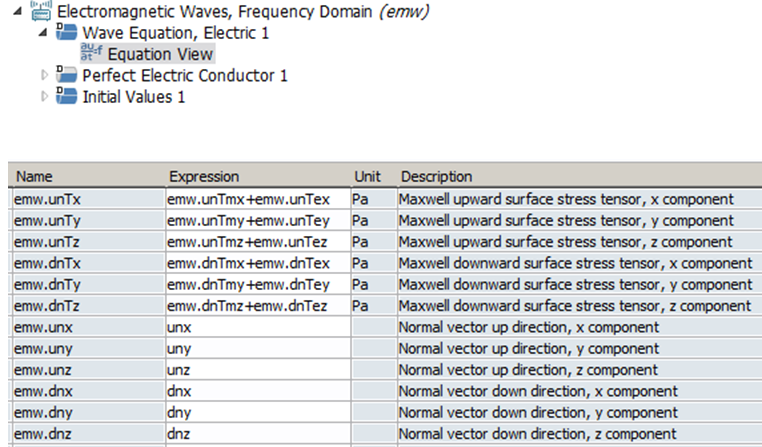Click expression emw.dnTmx+emw.dnTex cell
The height and width of the screenshot is (447, 762).
point(255,263)
